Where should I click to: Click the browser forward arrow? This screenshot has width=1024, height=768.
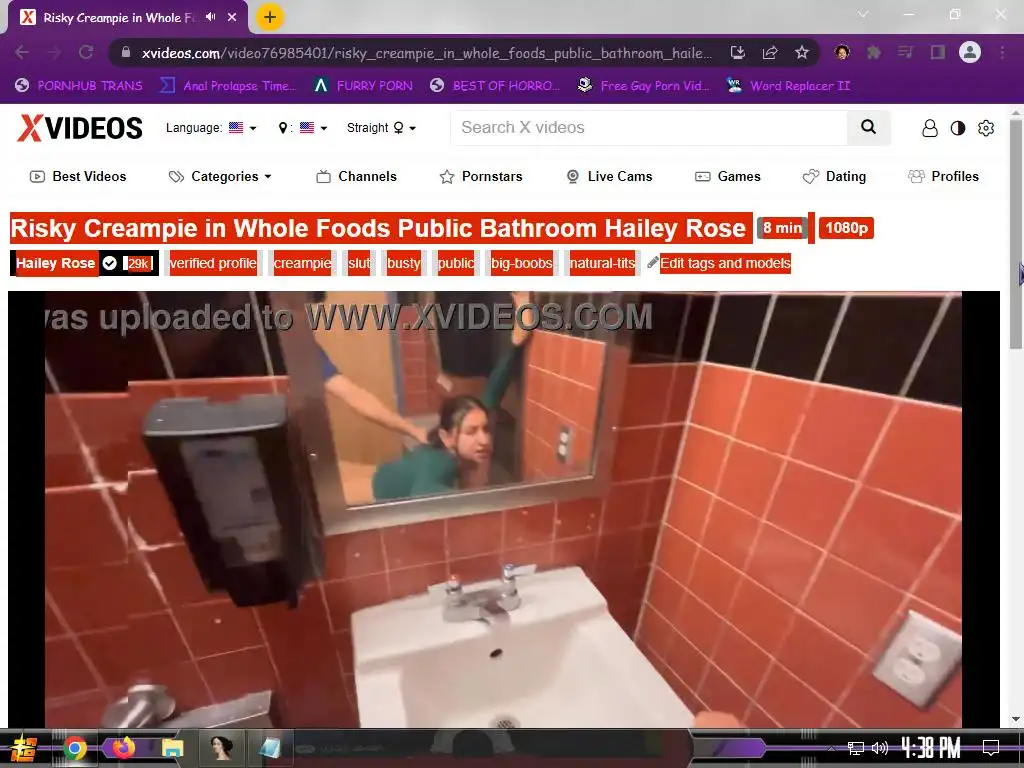tap(54, 52)
